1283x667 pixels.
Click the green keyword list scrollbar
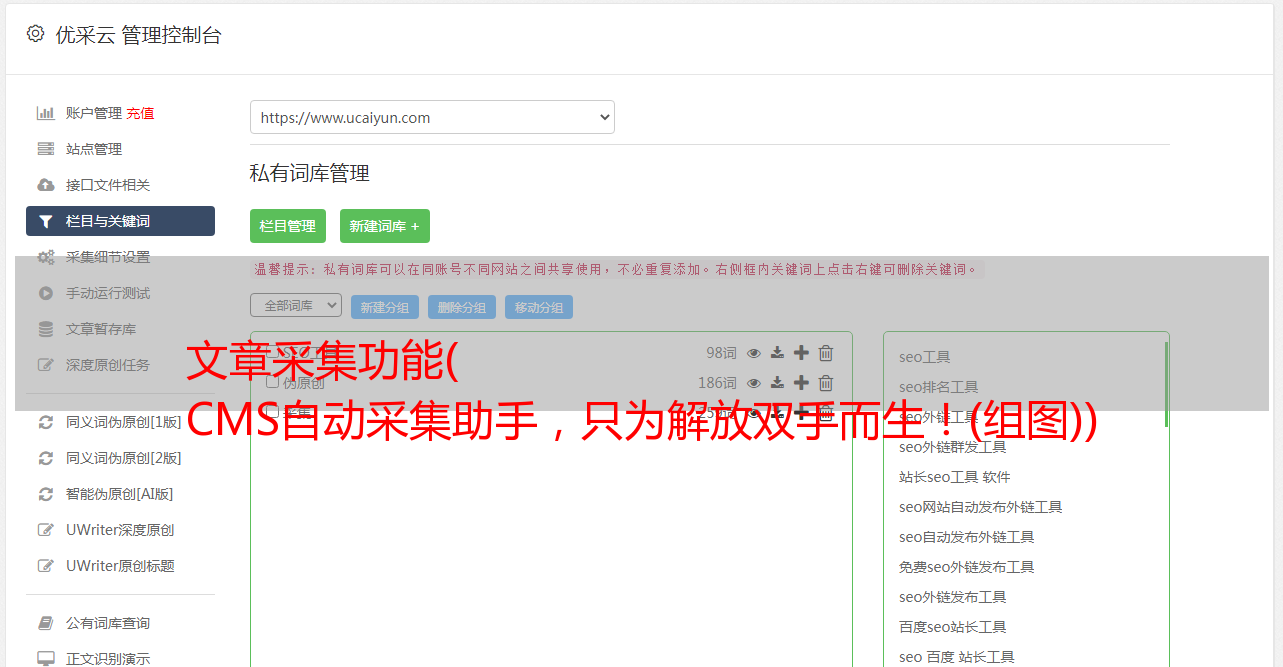[x=1166, y=384]
